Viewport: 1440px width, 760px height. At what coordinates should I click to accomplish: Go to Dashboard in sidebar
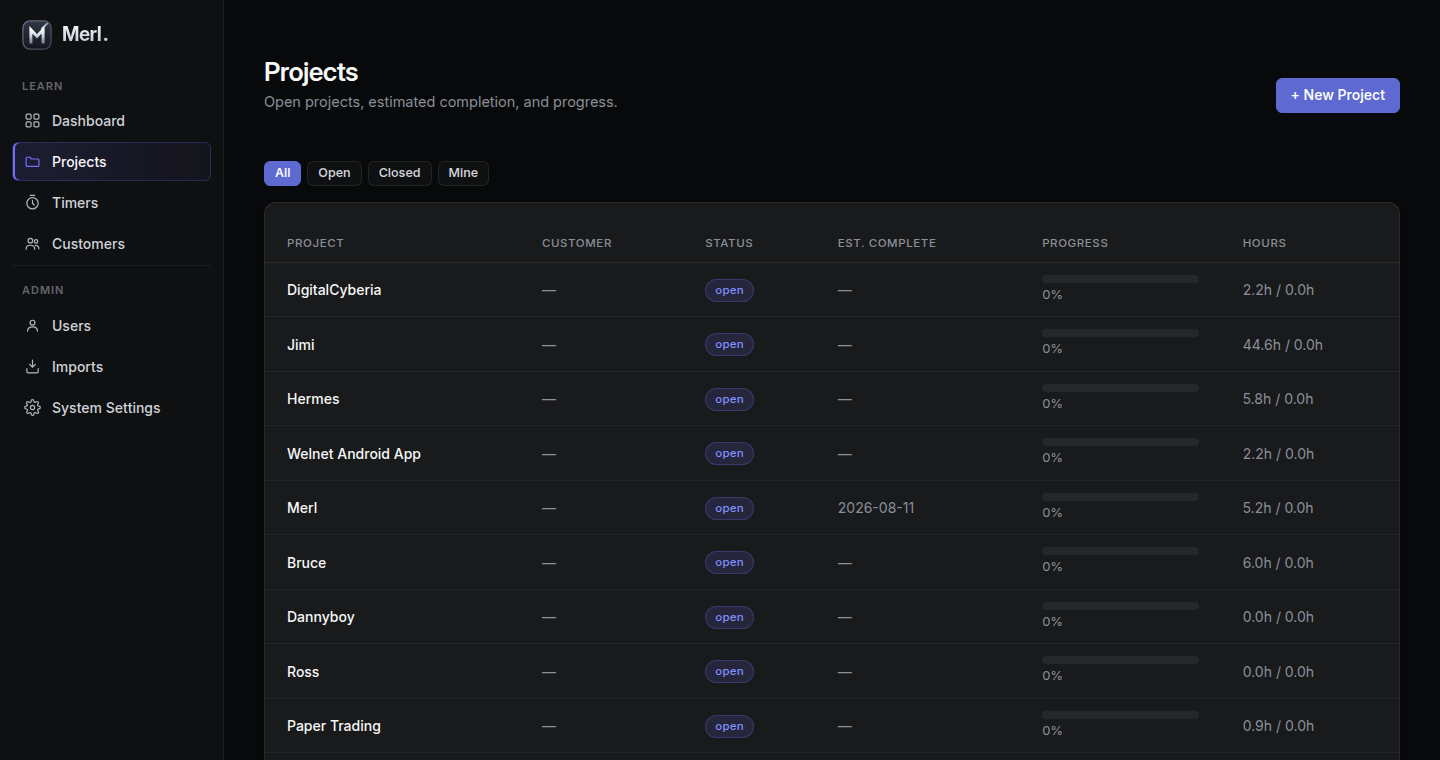(x=112, y=121)
